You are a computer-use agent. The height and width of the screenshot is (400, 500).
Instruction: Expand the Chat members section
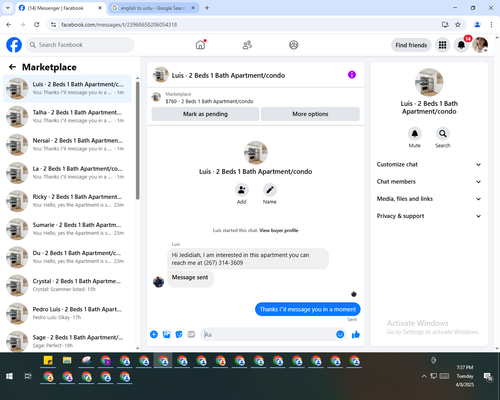(429, 182)
